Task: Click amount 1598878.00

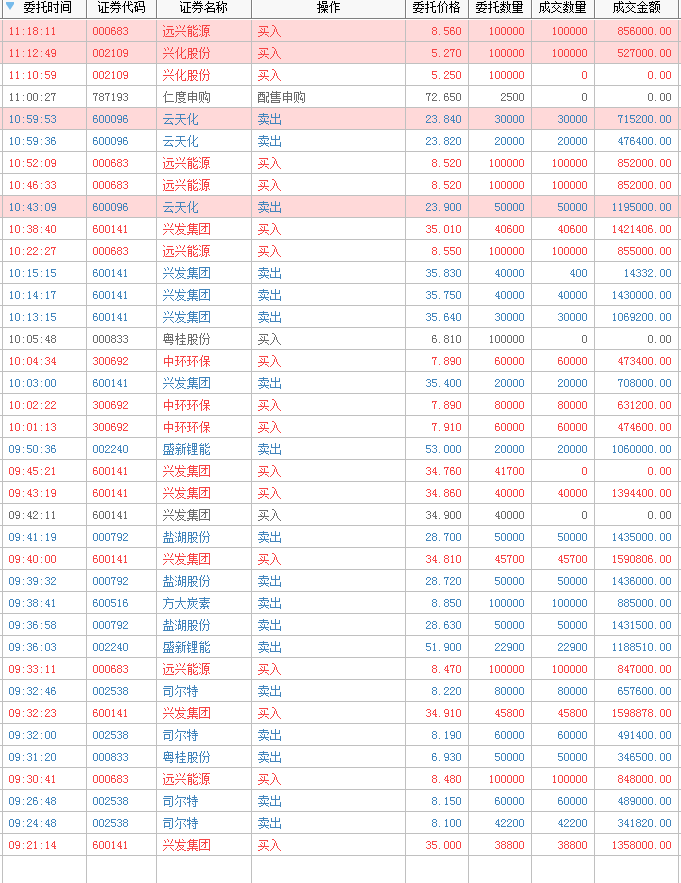Action: (642, 712)
